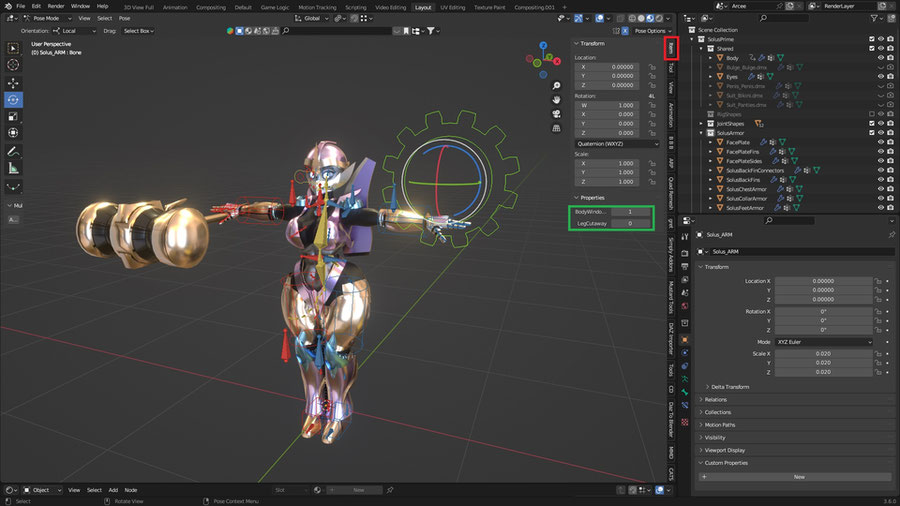Expand the Relations panel

click(x=716, y=399)
